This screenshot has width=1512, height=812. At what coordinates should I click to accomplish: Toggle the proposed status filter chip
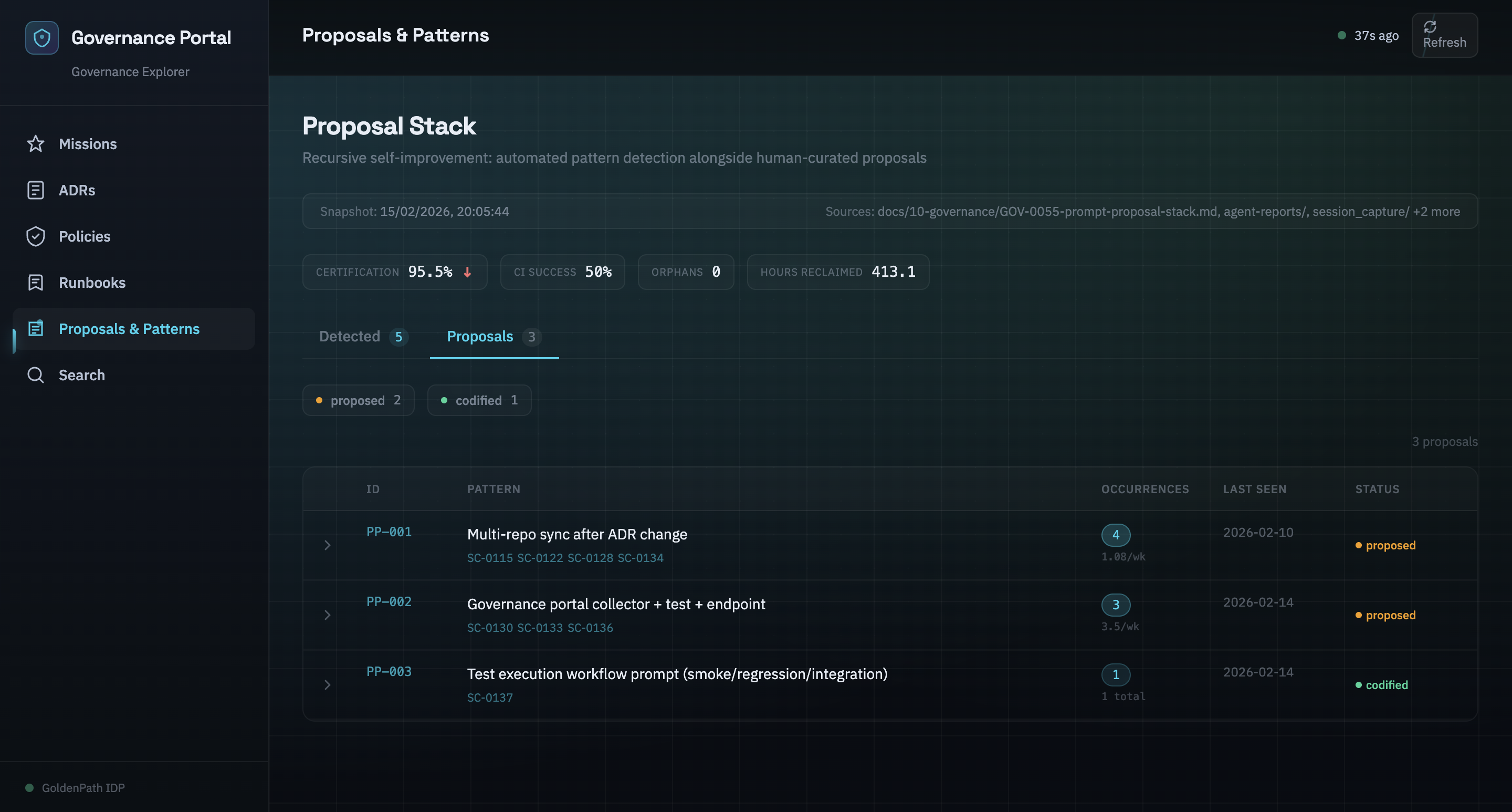[358, 400]
